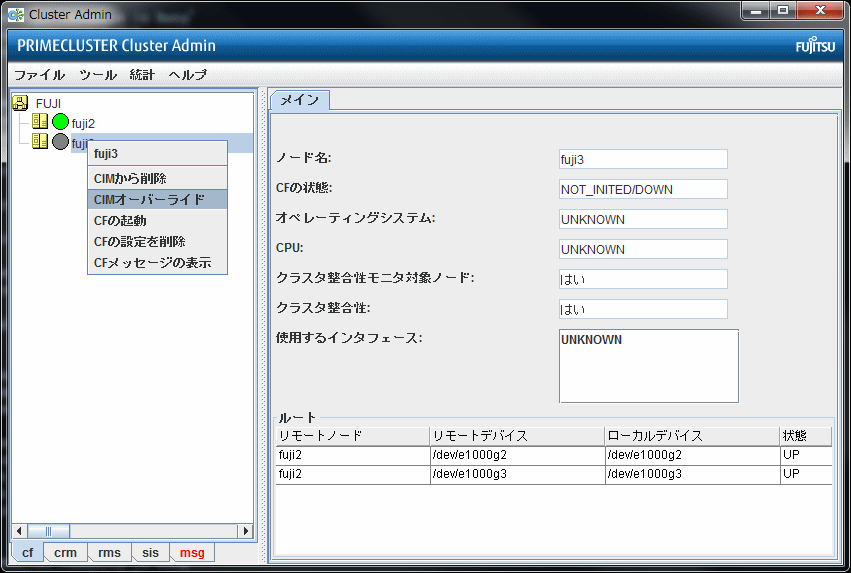Click the 使用するインタフェース UNKNOWN list box
Viewport: 851px width, 573px height.
click(649, 366)
